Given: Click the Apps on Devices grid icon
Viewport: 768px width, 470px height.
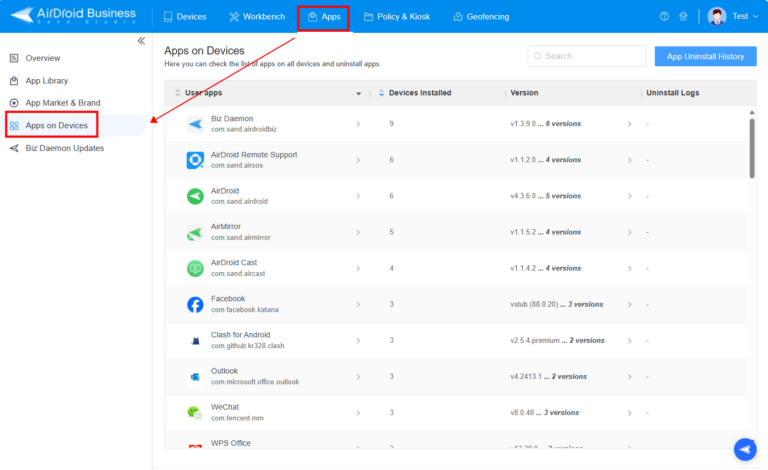Looking at the screenshot, I should (x=14, y=125).
